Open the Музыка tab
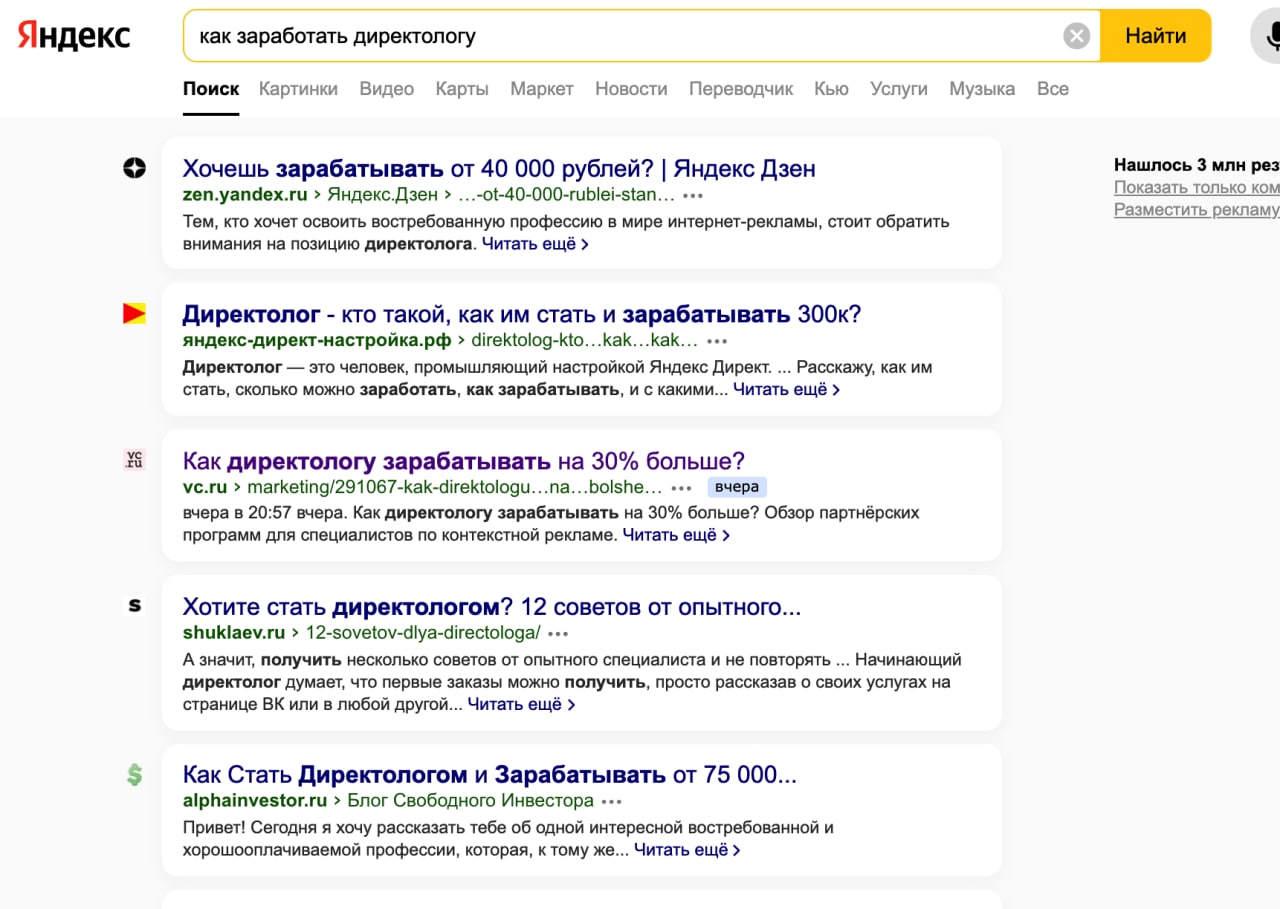Image resolution: width=1280 pixels, height=909 pixels. (982, 89)
